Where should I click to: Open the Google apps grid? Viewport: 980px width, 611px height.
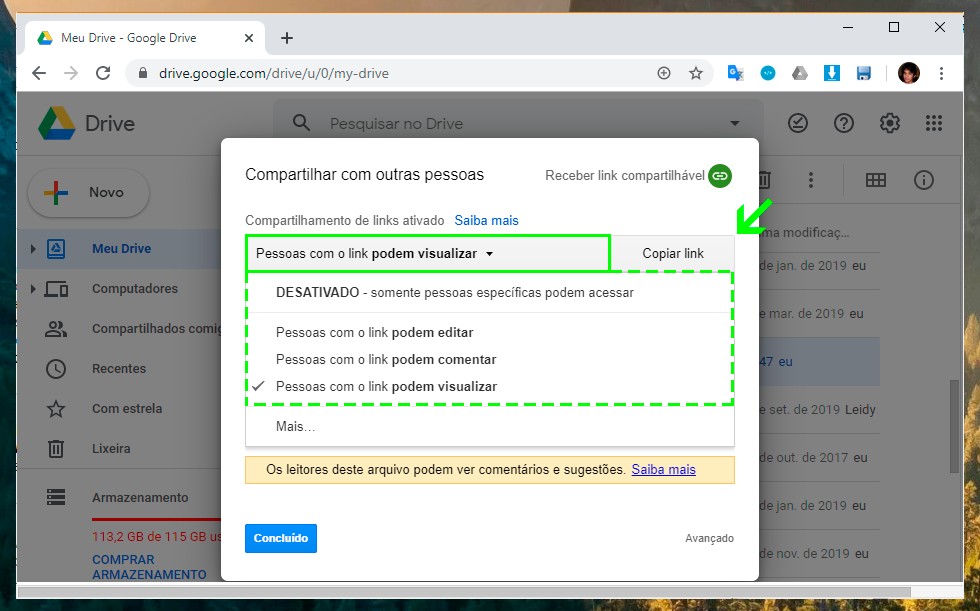934,123
